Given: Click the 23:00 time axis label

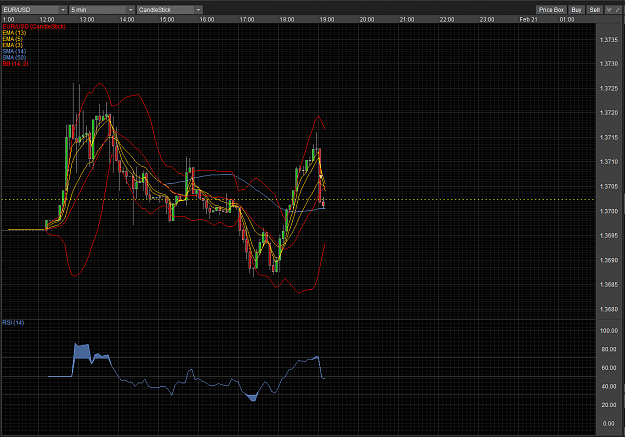Looking at the screenshot, I should [487, 19].
